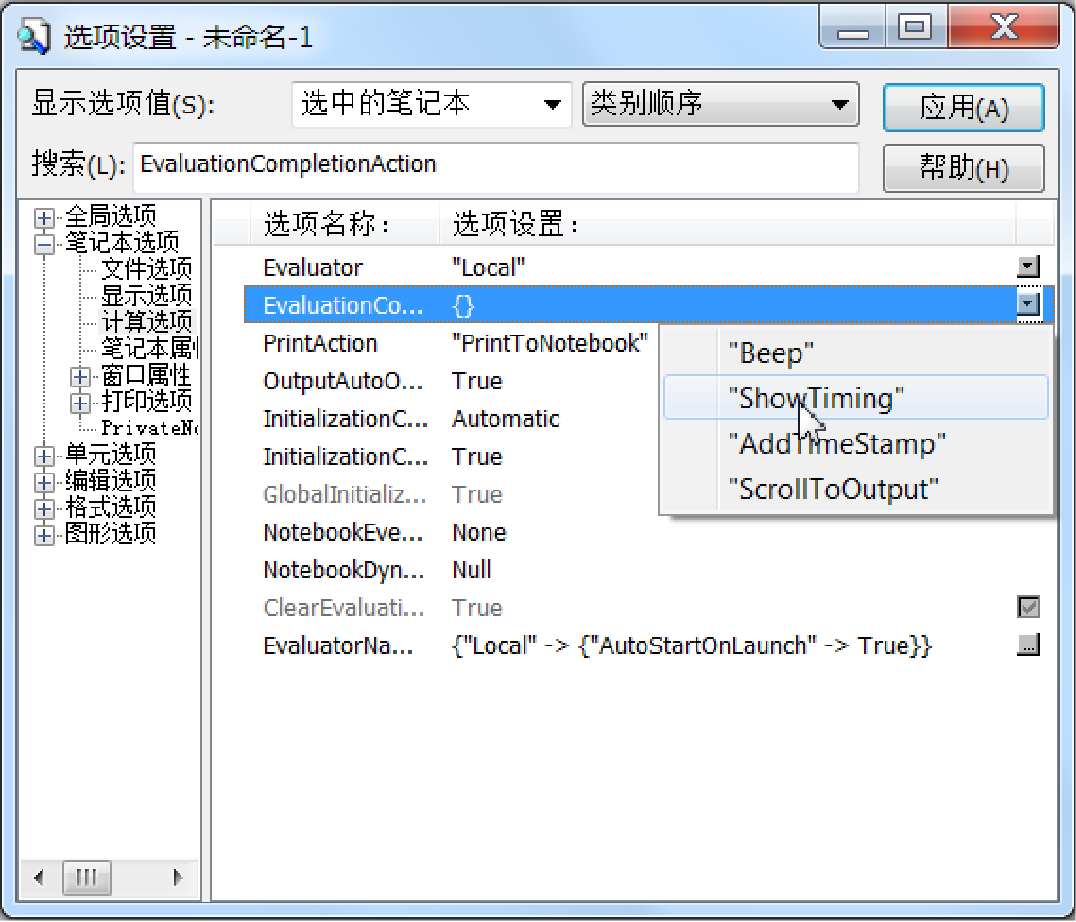
Task: Select the EvaluatorNa... option name
Action: pos(338,646)
